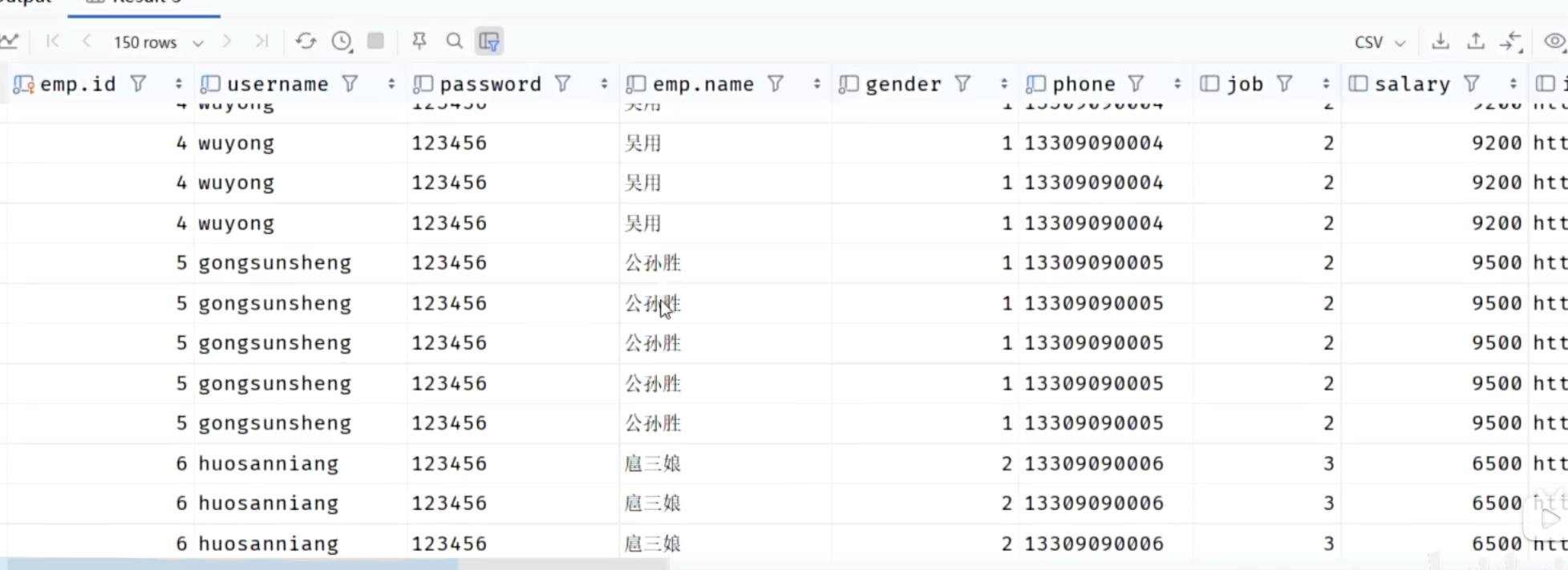Reload the result set data
1568x570 pixels.
coord(306,41)
